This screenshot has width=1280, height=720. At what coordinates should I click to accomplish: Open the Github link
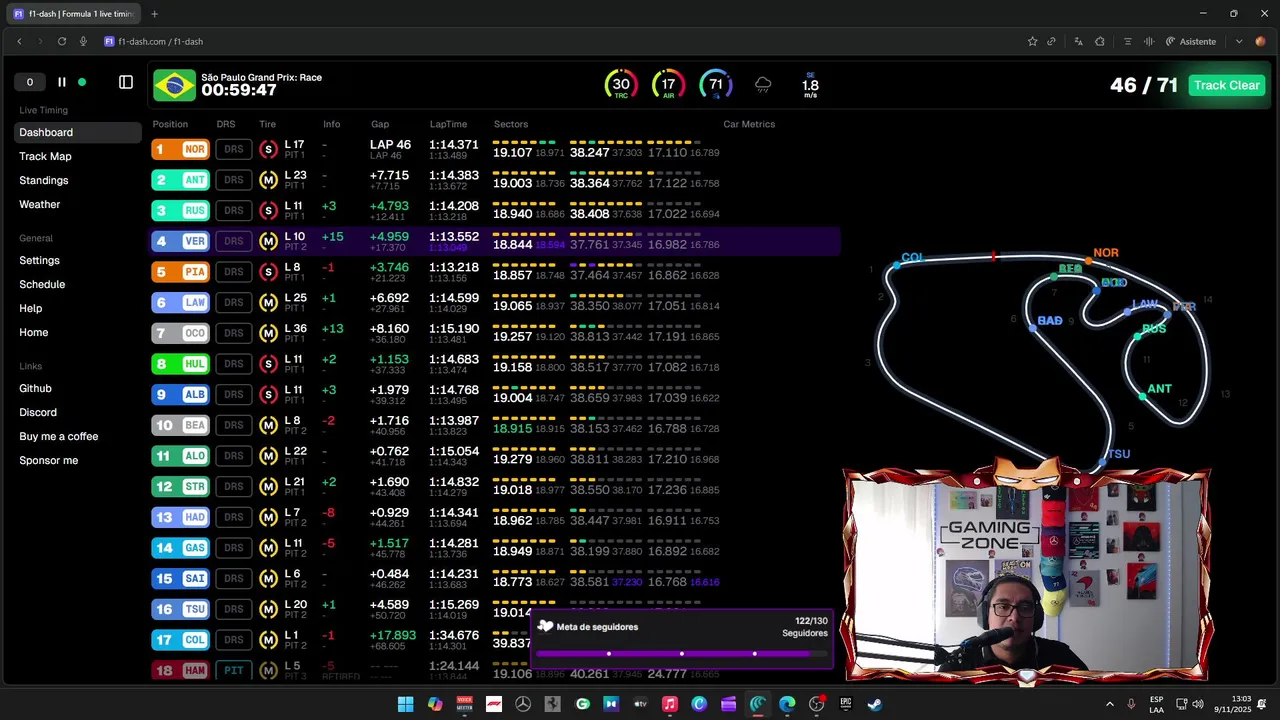click(35, 388)
